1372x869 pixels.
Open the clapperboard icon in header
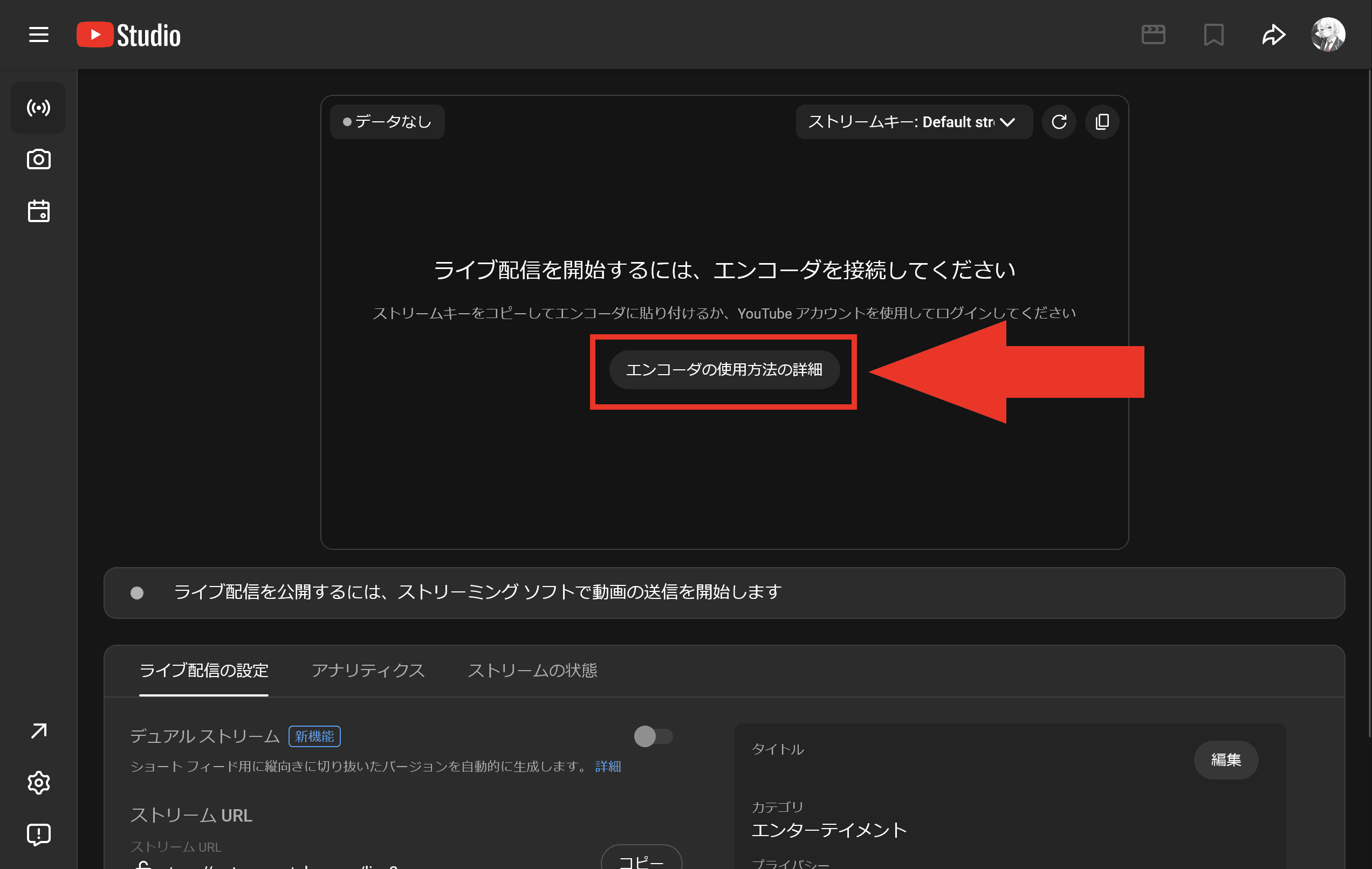click(x=1153, y=35)
